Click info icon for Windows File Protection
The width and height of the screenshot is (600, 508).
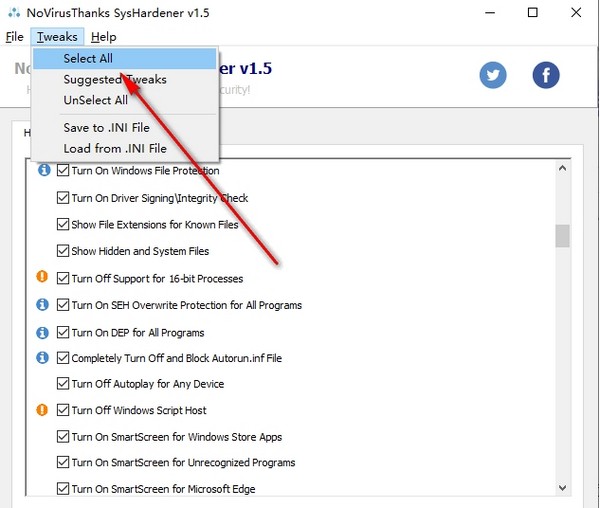point(44,169)
